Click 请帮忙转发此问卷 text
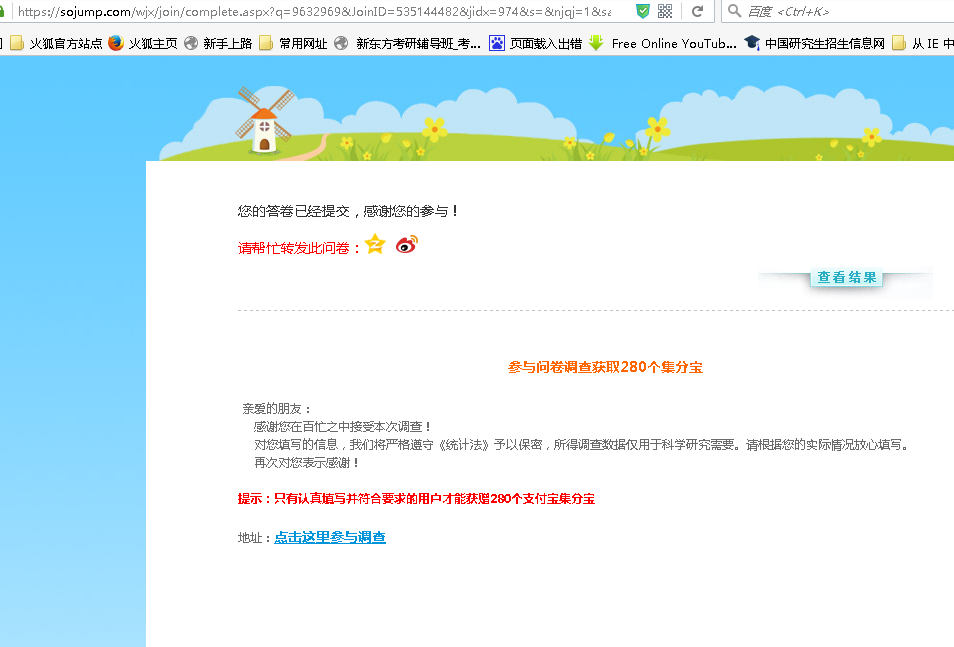 (x=298, y=248)
